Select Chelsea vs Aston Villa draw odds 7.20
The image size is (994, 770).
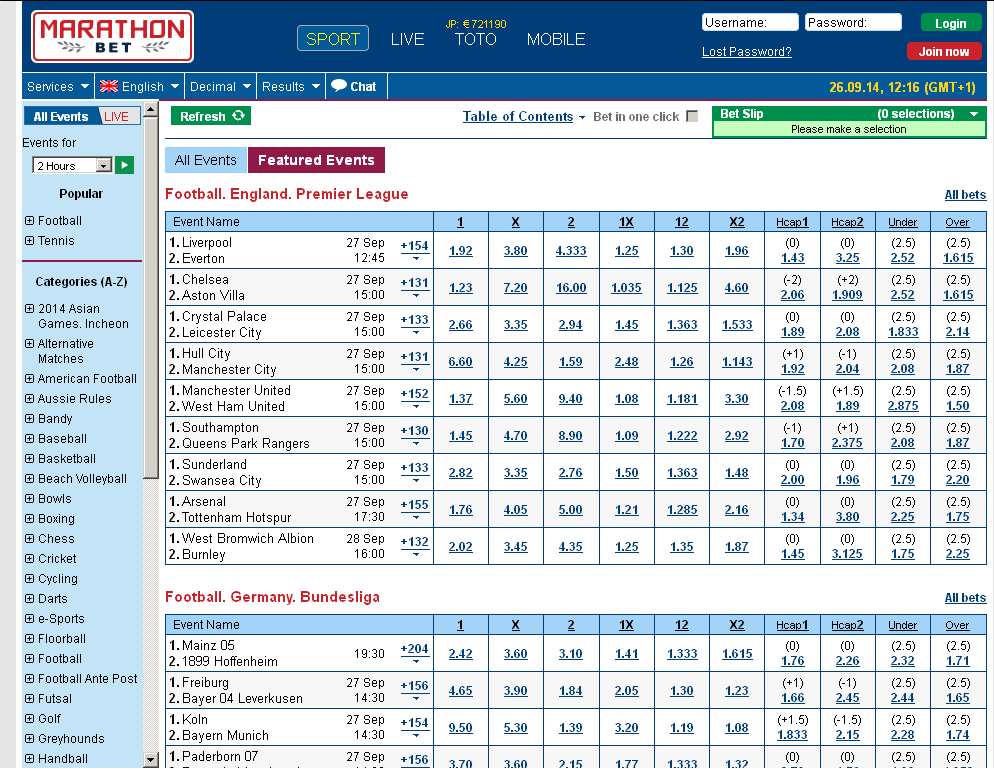(515, 288)
